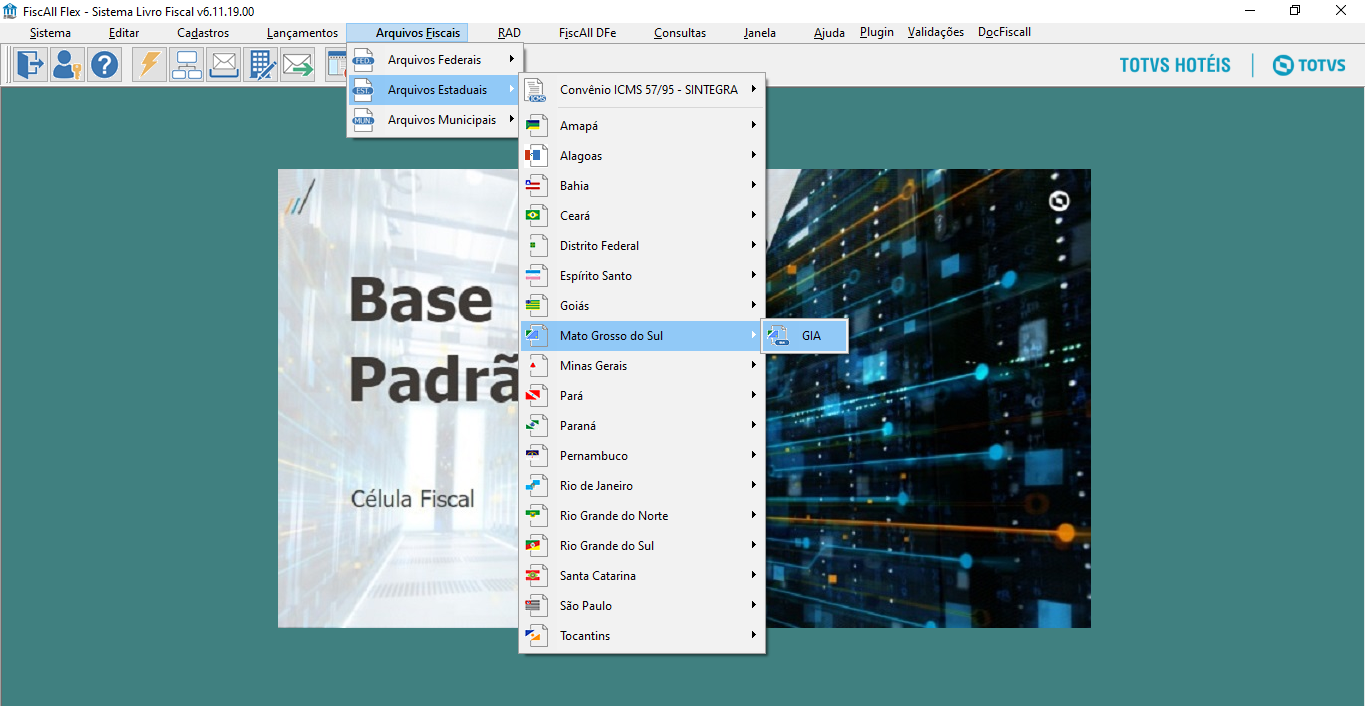Expand Arquivos Federais submenu
This screenshot has width=1365, height=706.
434,60
